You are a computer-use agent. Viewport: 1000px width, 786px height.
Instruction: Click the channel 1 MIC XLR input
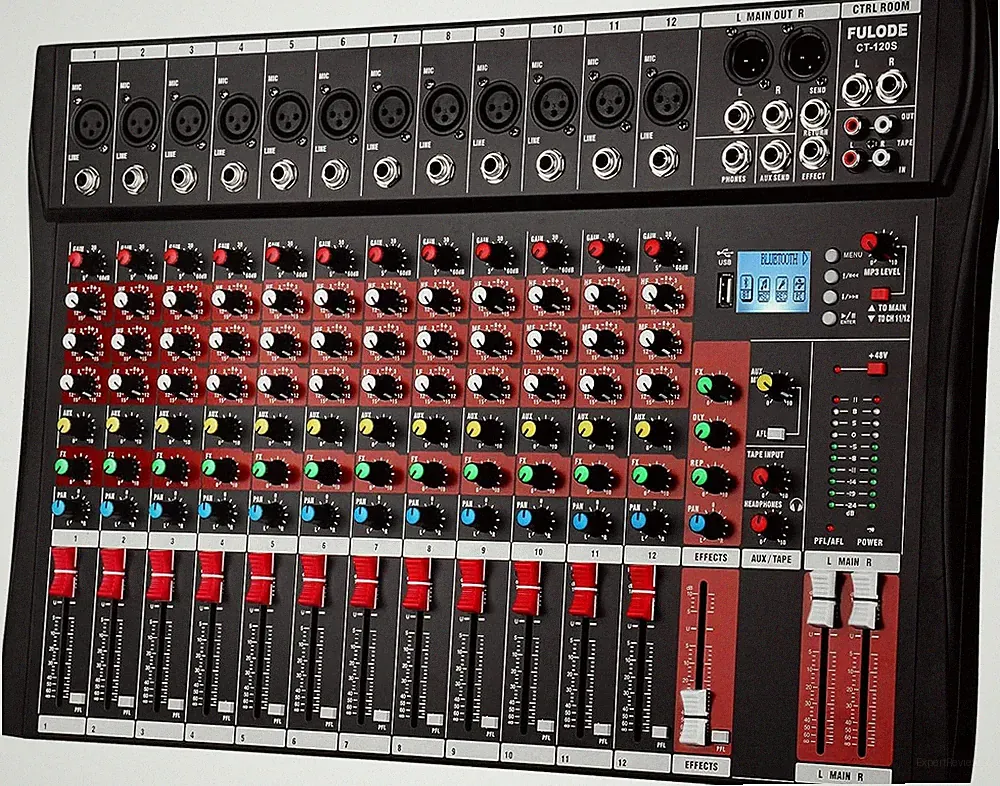coord(91,124)
